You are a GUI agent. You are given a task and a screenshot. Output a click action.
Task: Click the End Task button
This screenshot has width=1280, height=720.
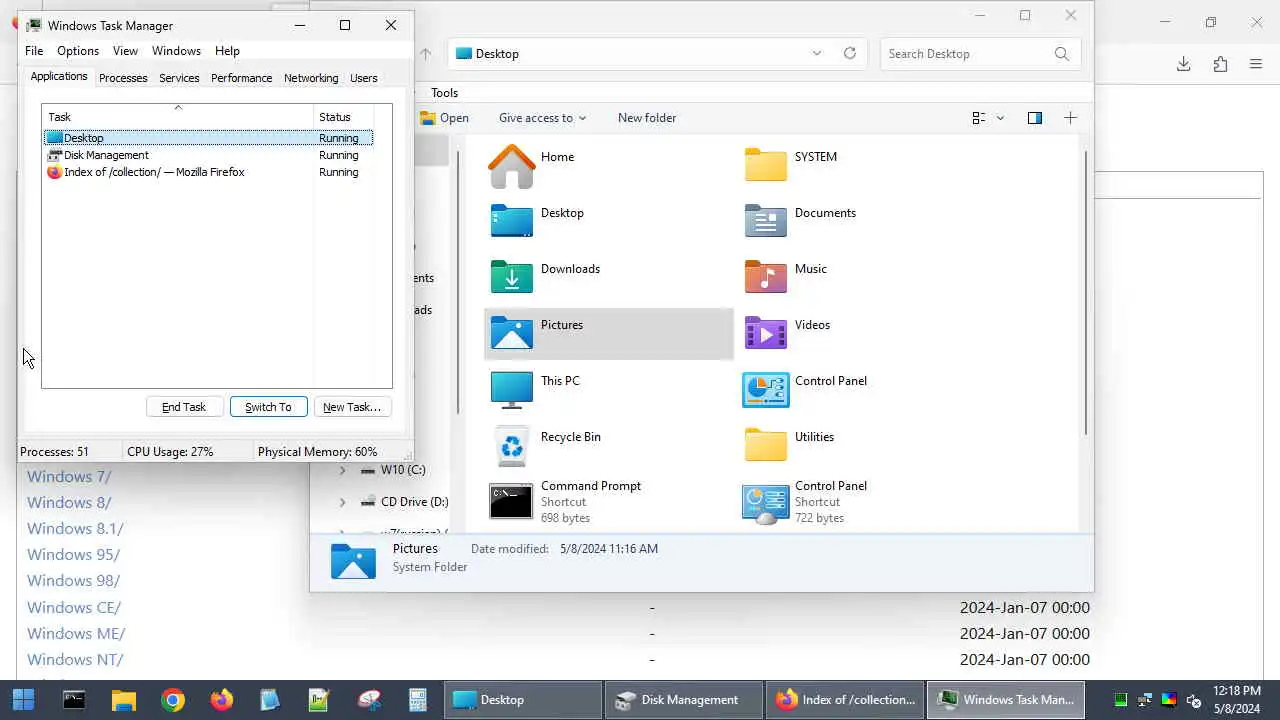coord(184,407)
